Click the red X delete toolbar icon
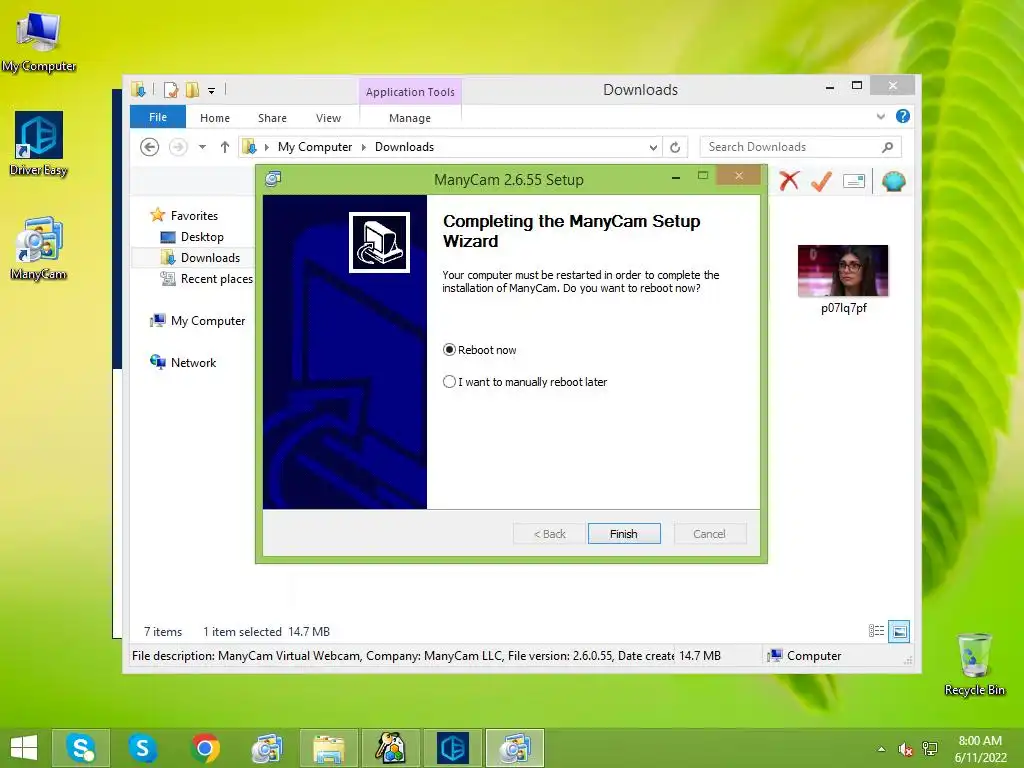 coord(789,180)
